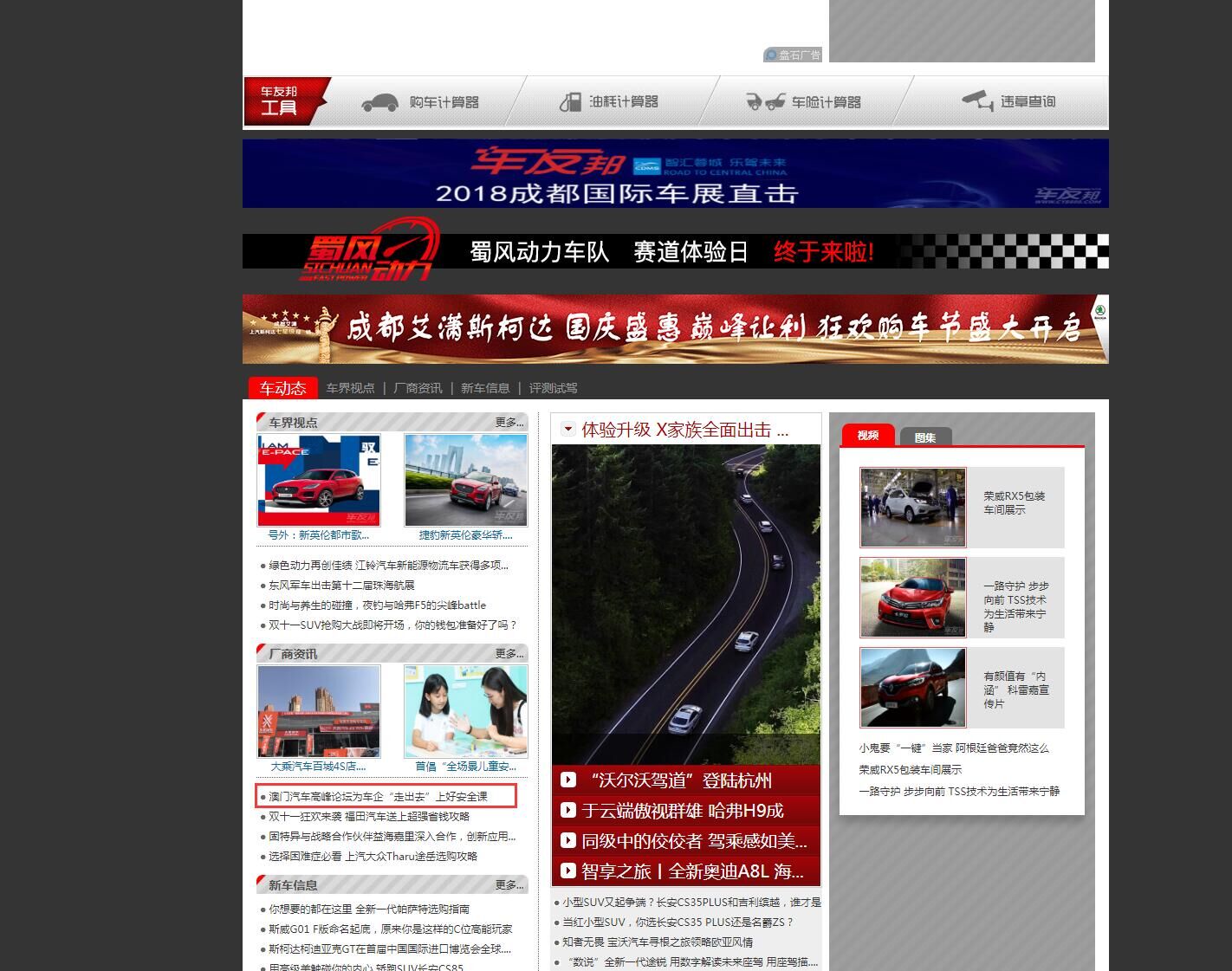Open video link 小鬼要“一键”当家 阿根廷爸爸
This screenshot has width=1232, height=971.
pyautogui.click(x=954, y=748)
